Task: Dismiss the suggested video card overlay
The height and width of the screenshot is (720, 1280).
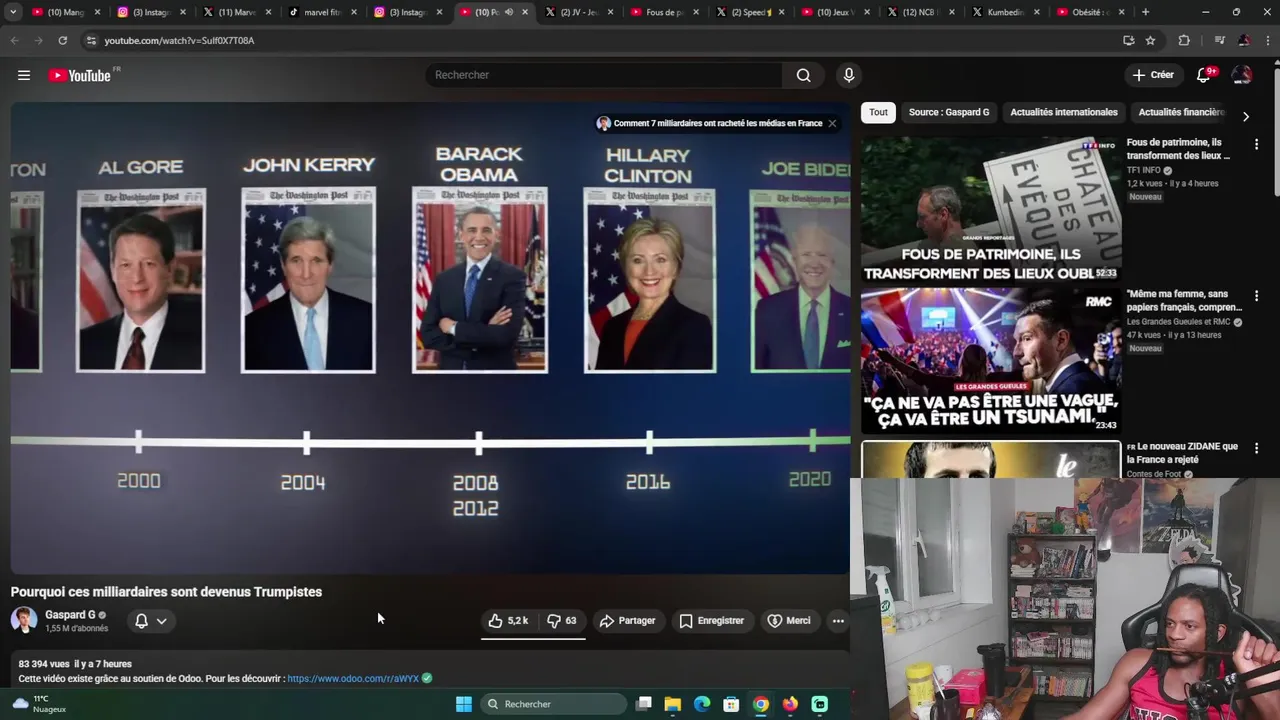Action: tap(832, 123)
